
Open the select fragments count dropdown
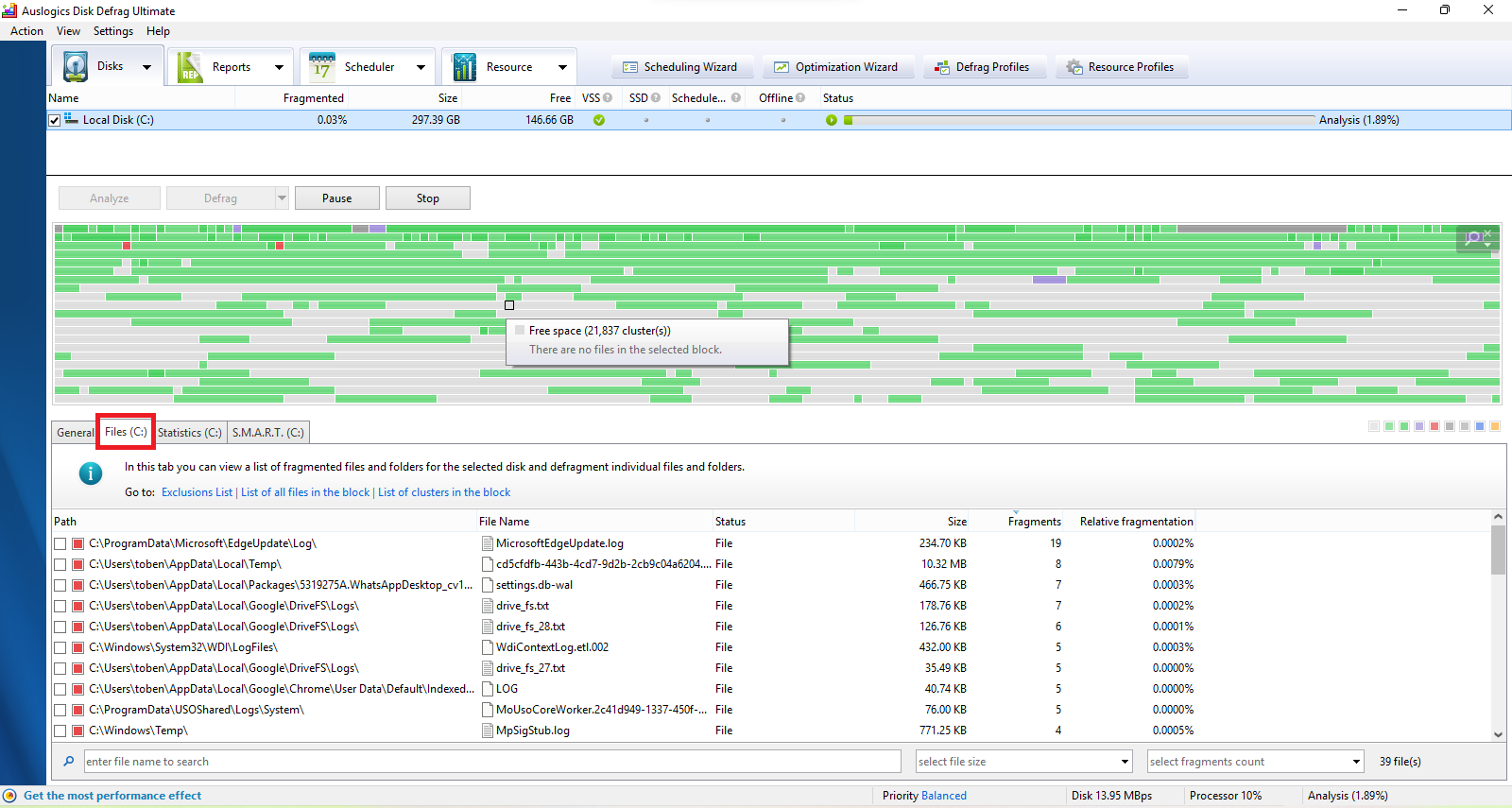tap(1356, 762)
